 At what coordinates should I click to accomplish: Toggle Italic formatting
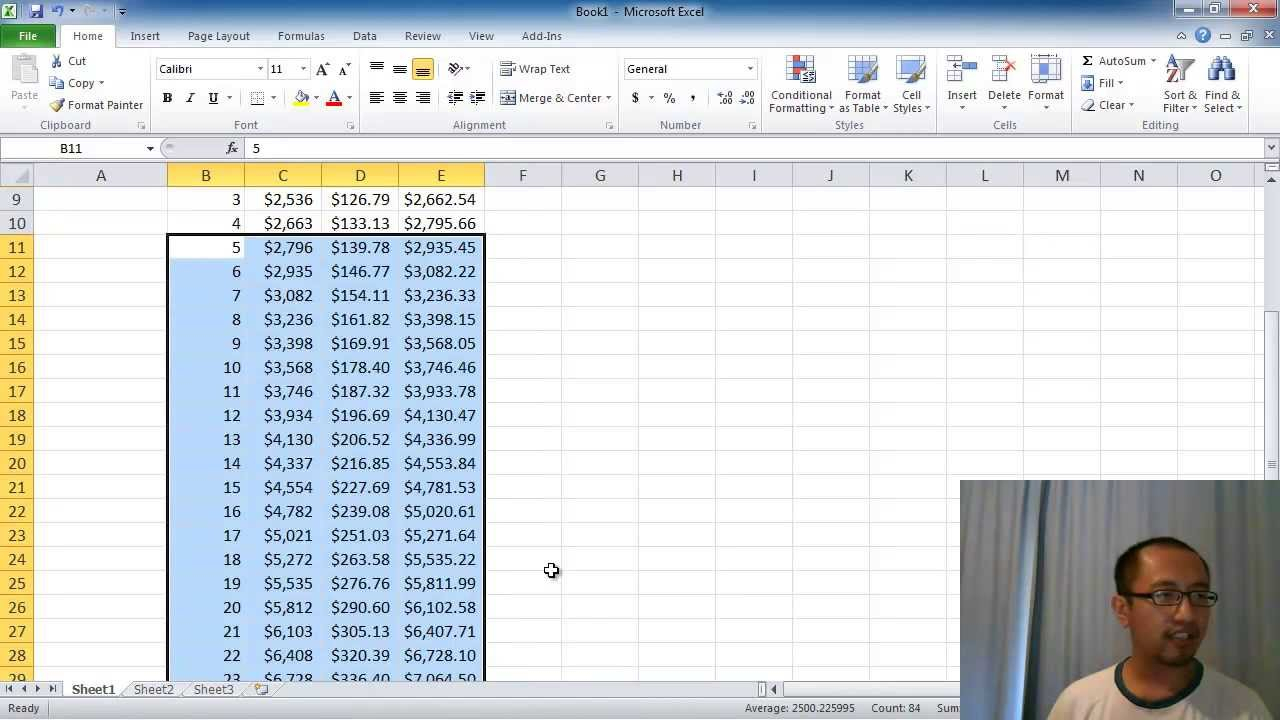(190, 98)
